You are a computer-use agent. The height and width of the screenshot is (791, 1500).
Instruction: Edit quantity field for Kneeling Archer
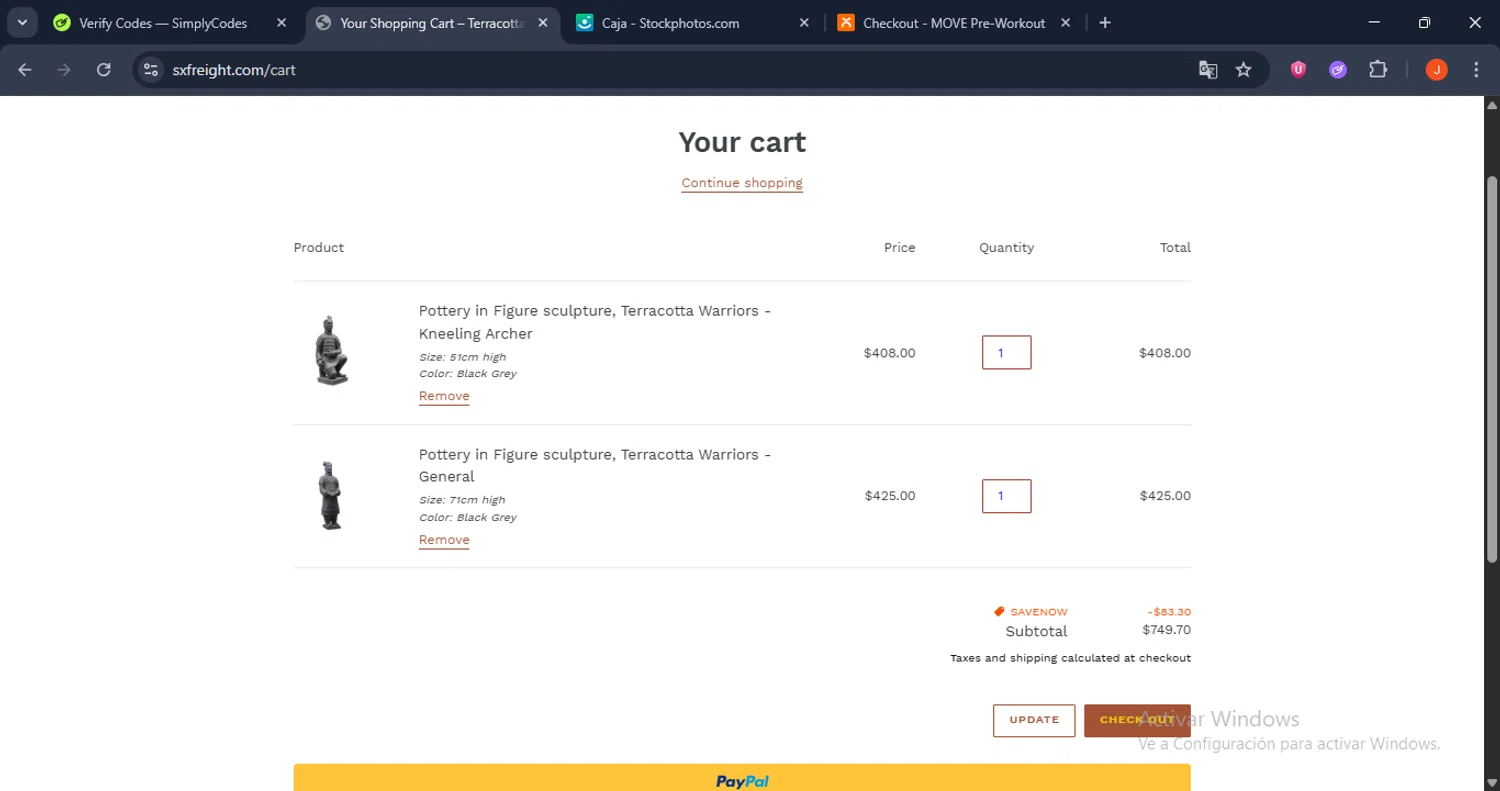click(x=1006, y=352)
